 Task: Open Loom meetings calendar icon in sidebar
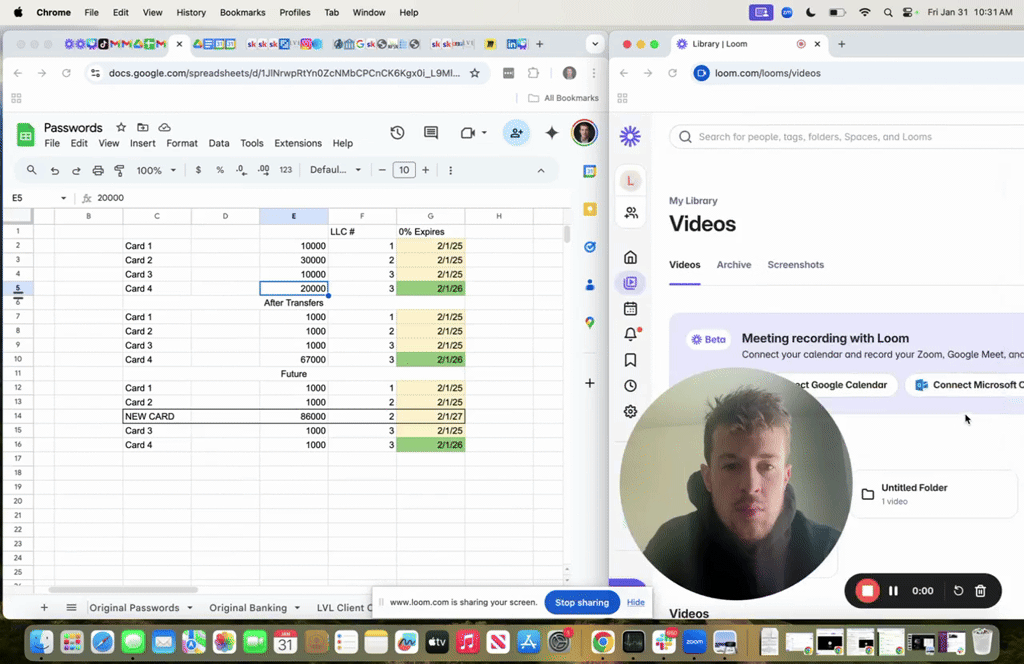click(630, 309)
